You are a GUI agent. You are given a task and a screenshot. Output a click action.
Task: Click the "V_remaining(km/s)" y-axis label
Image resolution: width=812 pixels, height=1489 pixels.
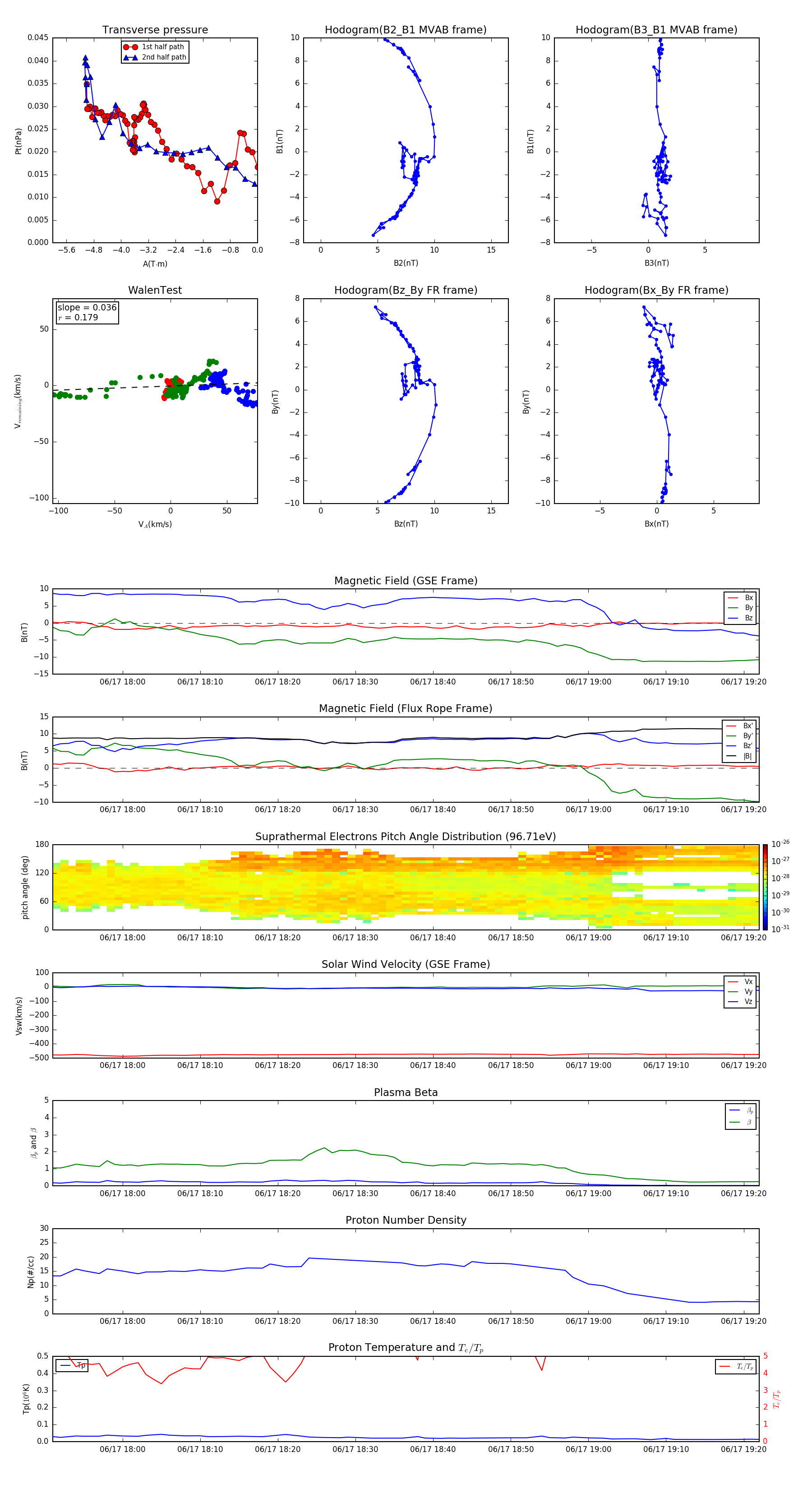[18, 401]
